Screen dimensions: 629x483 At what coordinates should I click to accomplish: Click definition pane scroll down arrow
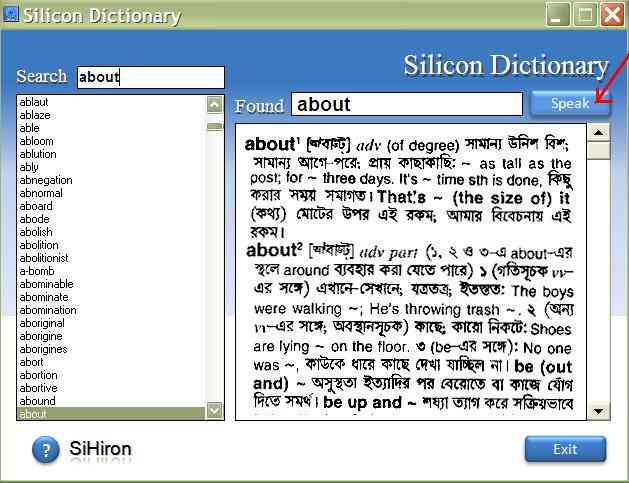pos(599,411)
